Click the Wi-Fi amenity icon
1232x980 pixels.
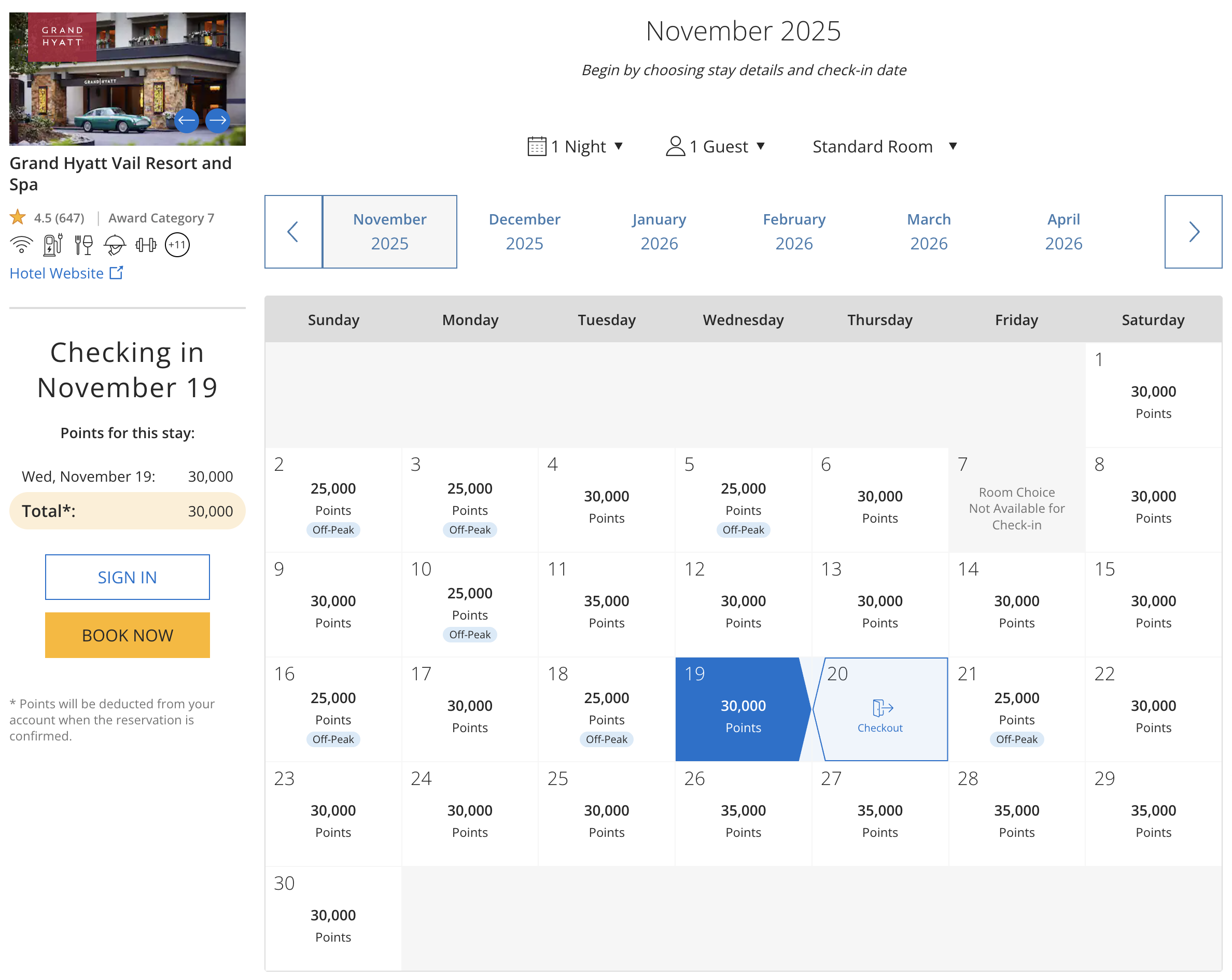pyautogui.click(x=21, y=245)
